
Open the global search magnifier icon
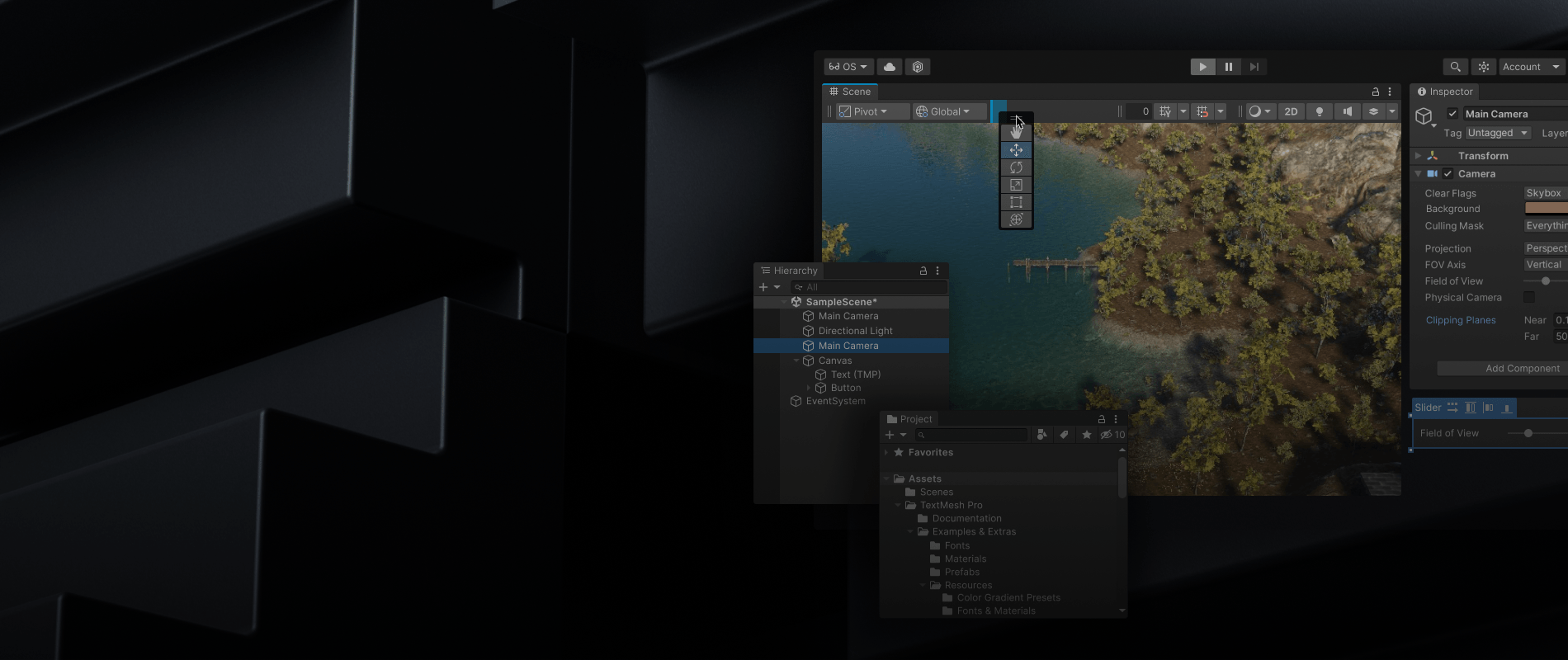click(x=1455, y=67)
